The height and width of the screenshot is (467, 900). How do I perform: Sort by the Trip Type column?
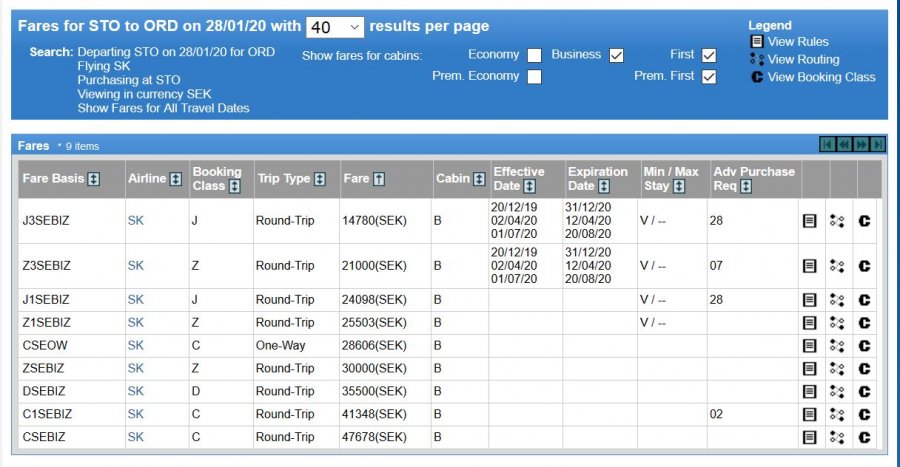320,179
